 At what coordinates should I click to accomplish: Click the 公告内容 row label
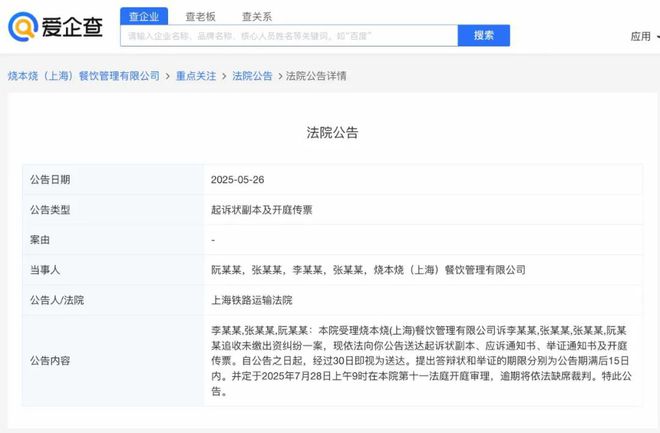pos(50,361)
